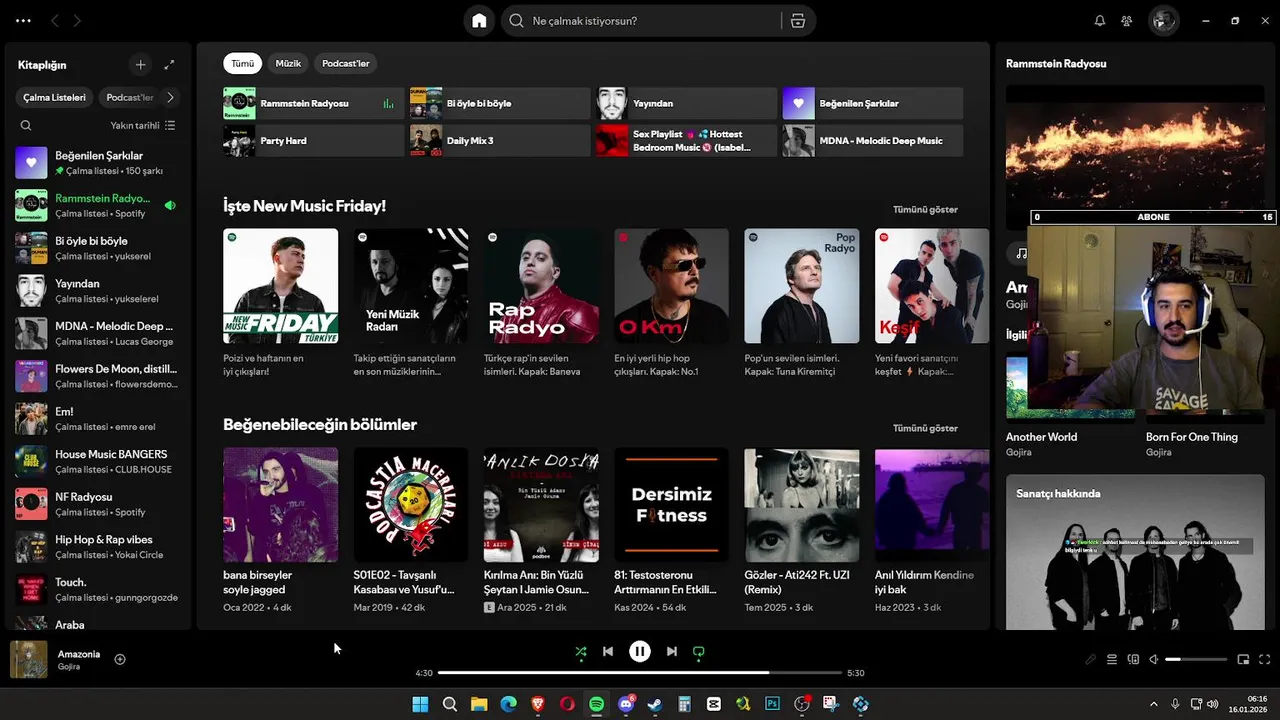The height and width of the screenshot is (720, 1280).
Task: Select NF Radyosu in library
Action: (x=98, y=504)
